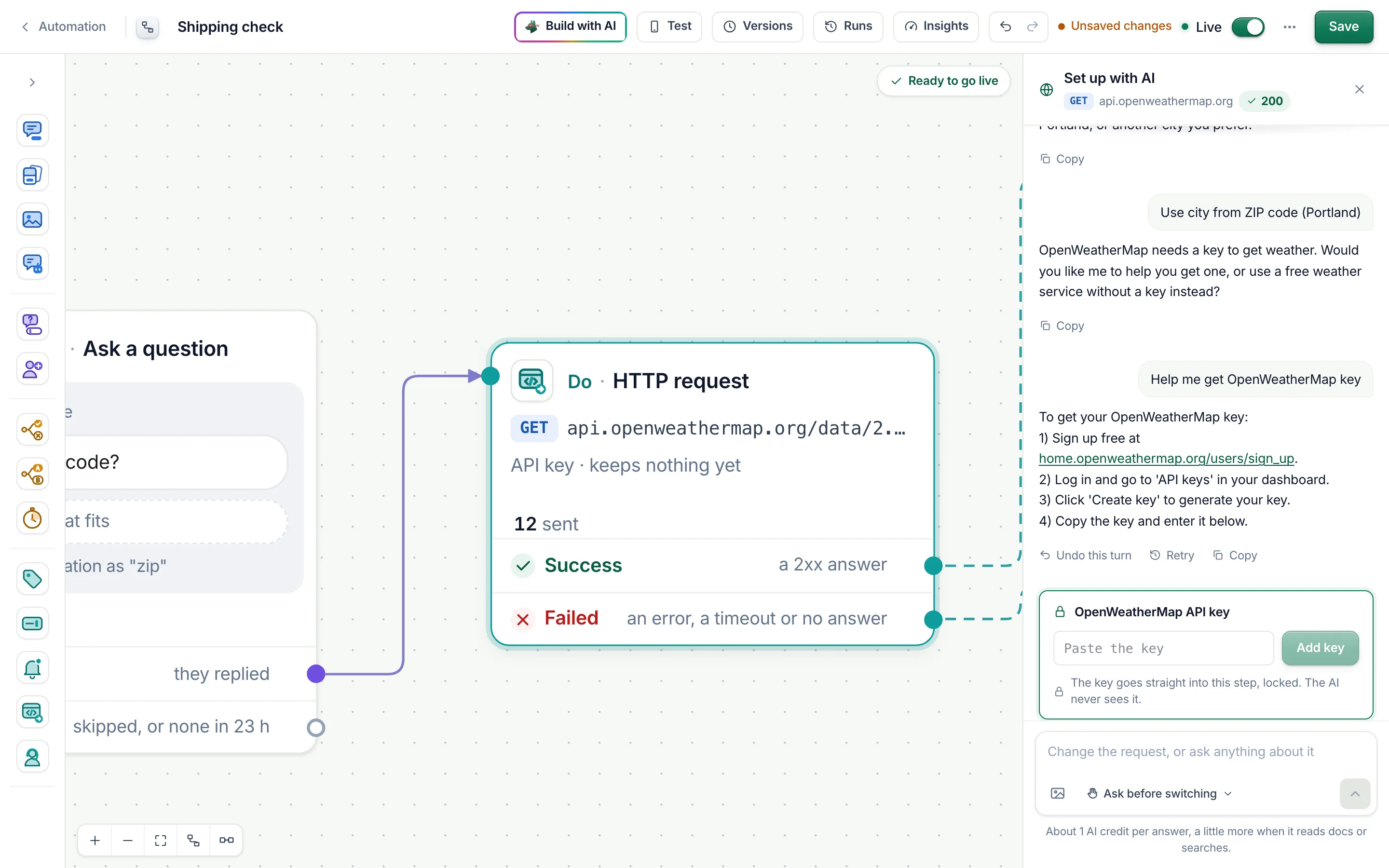Click the zoom in plus icon
Viewport: 1389px width, 868px height.
tap(95, 841)
